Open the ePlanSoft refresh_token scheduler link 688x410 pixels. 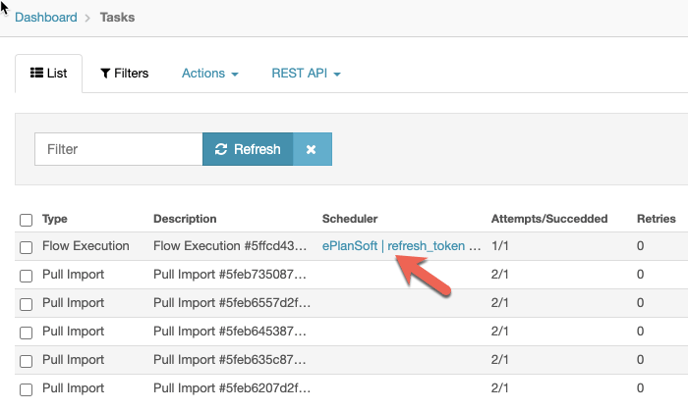tap(402, 245)
